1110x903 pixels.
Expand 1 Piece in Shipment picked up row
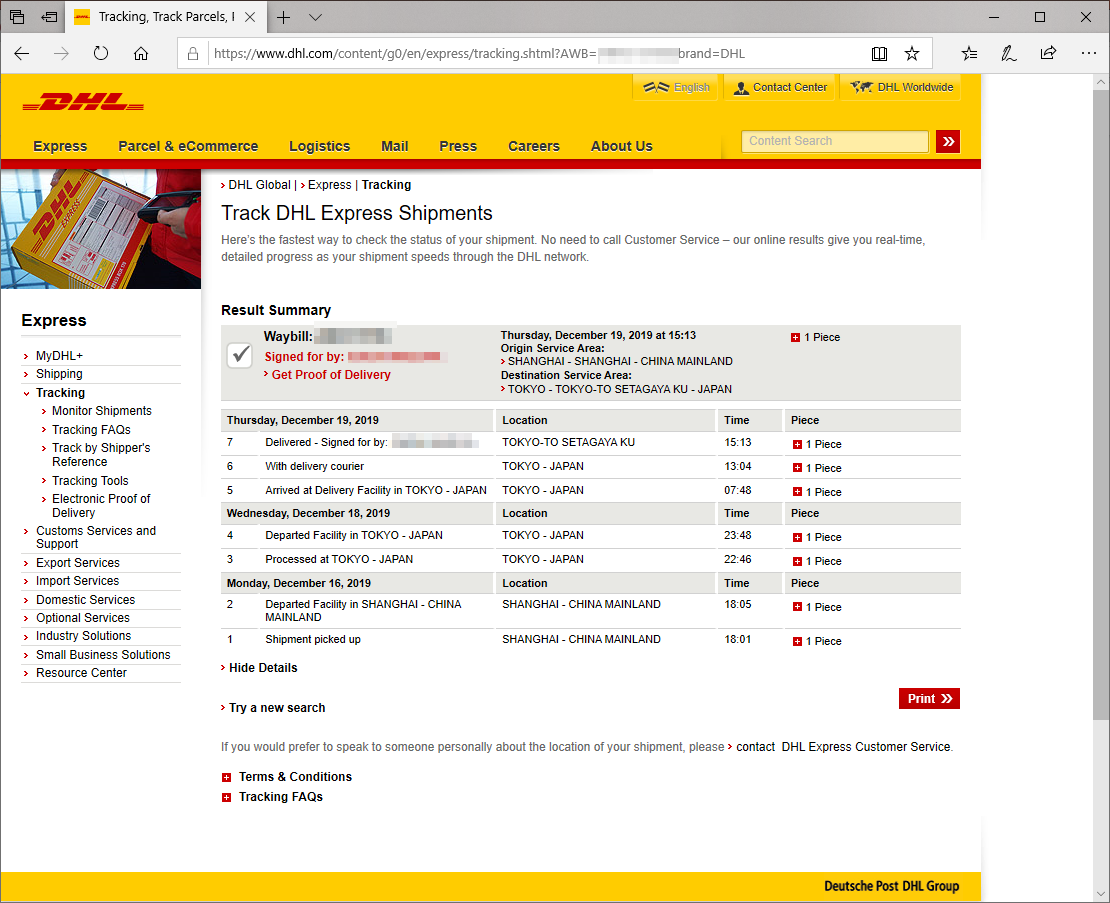(797, 642)
